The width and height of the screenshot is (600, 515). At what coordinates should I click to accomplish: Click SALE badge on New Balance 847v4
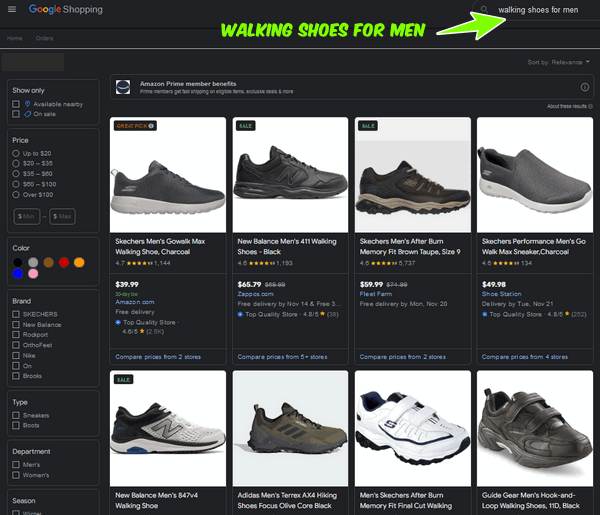123,380
